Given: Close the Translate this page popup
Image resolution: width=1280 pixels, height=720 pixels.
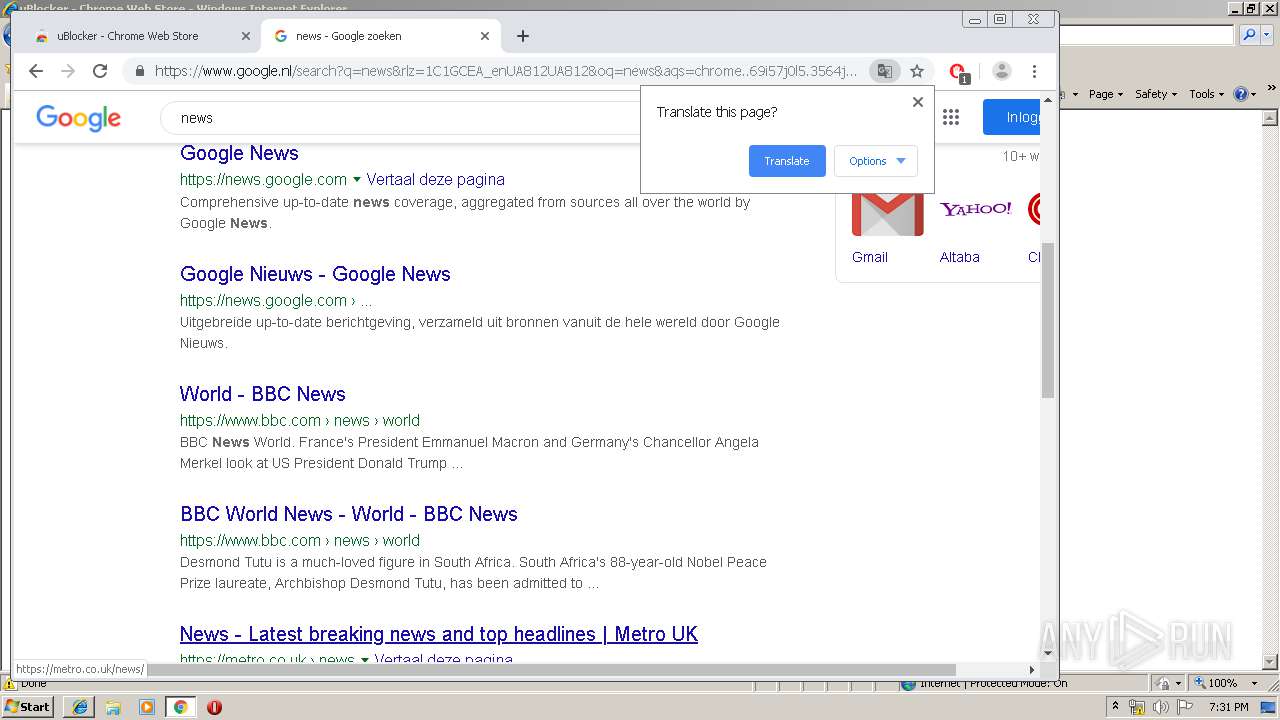Looking at the screenshot, I should tap(918, 102).
